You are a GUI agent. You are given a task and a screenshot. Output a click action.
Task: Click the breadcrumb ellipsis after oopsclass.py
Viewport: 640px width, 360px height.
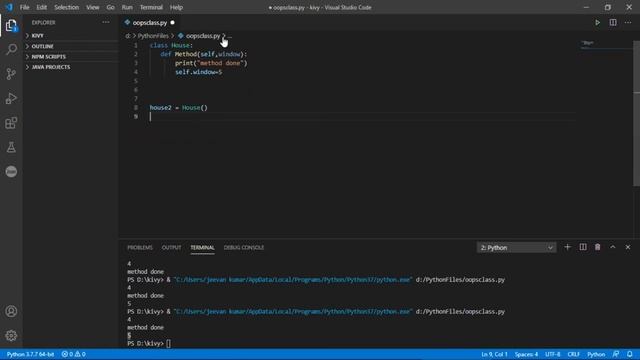point(229,36)
